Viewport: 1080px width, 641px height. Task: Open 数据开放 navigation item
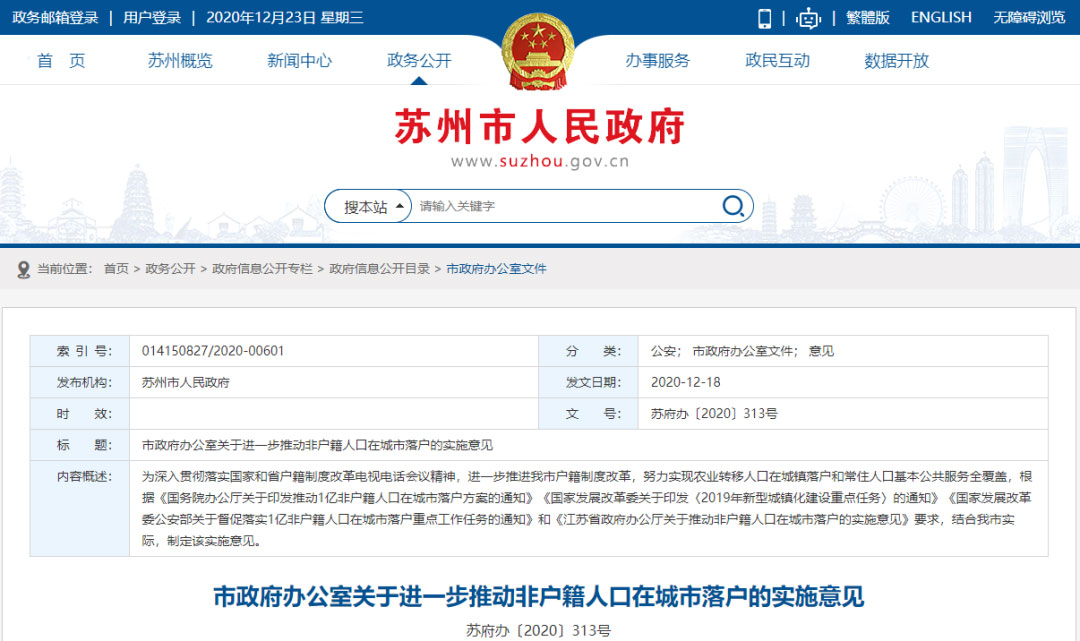(897, 61)
